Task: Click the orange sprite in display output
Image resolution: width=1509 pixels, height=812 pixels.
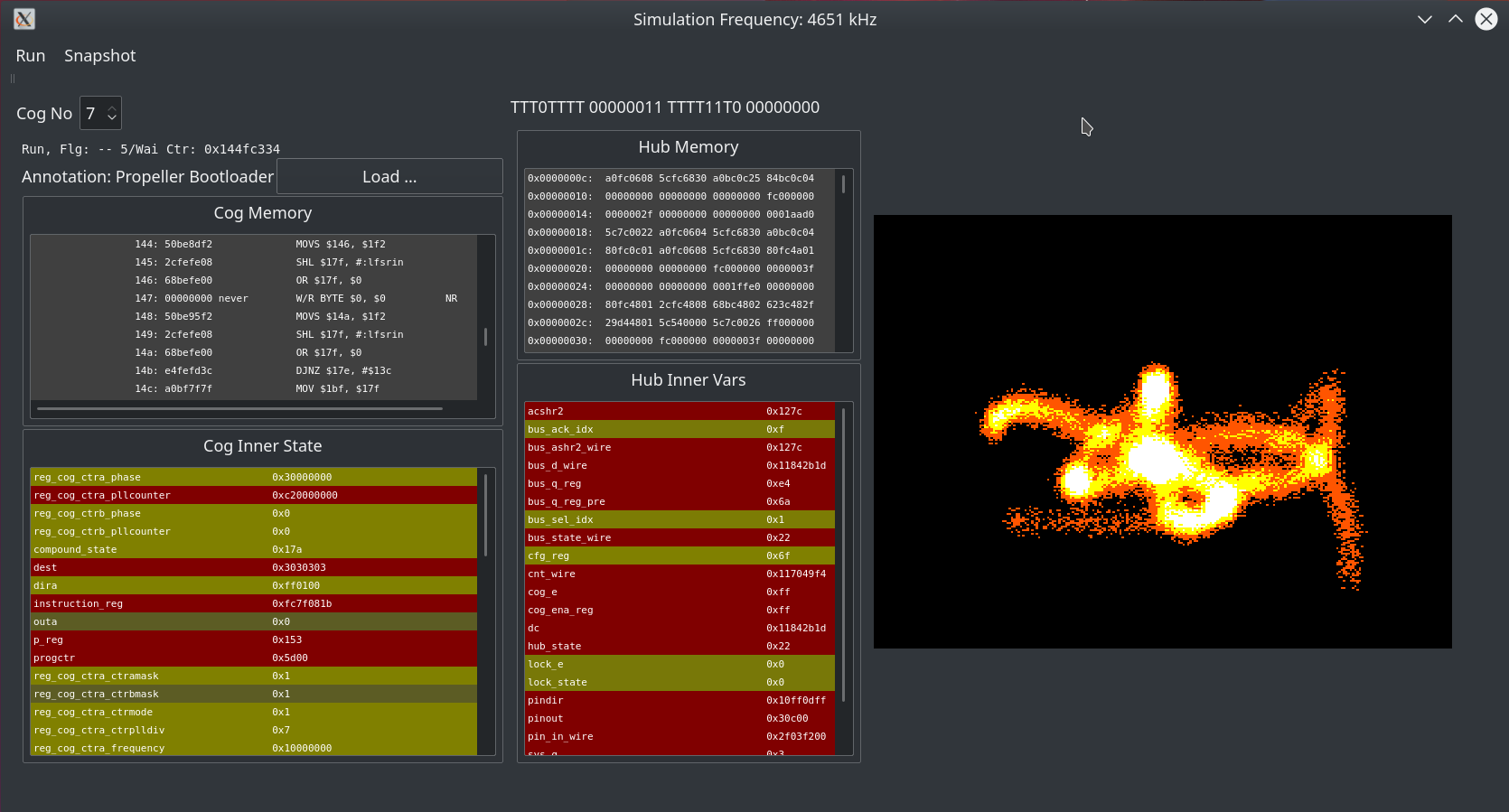Action: [x=1157, y=461]
